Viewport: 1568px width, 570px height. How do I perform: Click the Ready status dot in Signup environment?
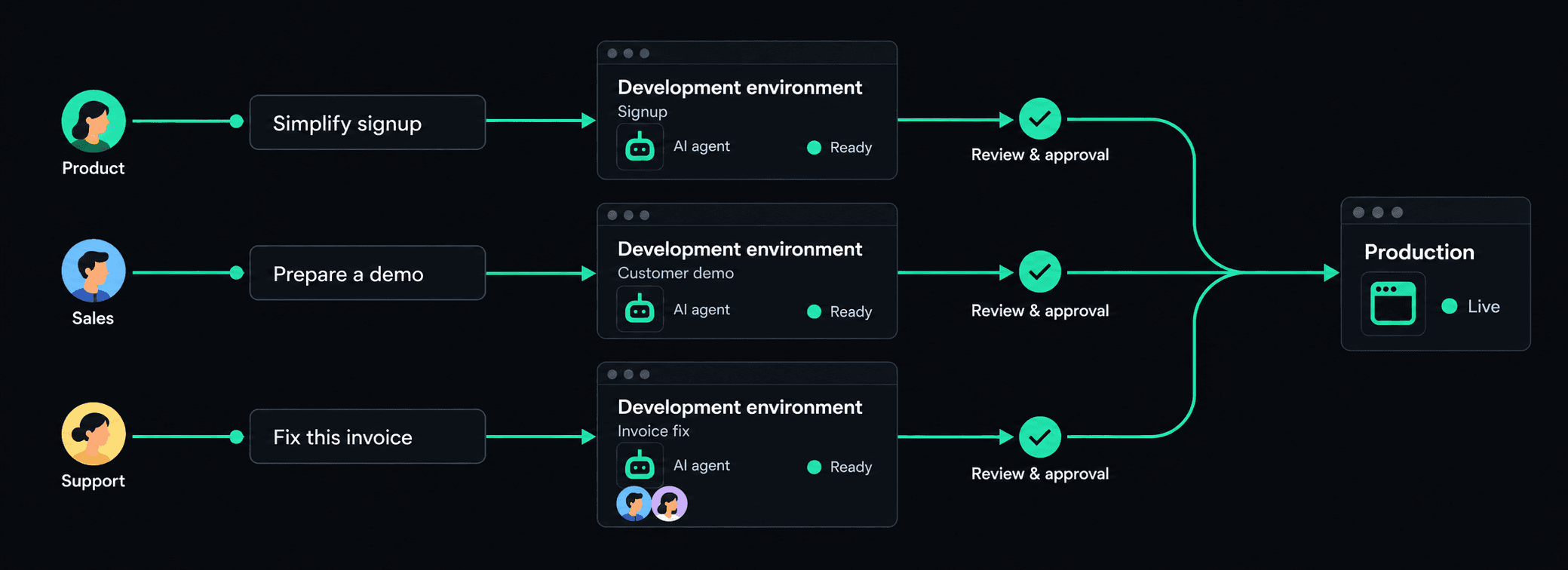pos(814,148)
